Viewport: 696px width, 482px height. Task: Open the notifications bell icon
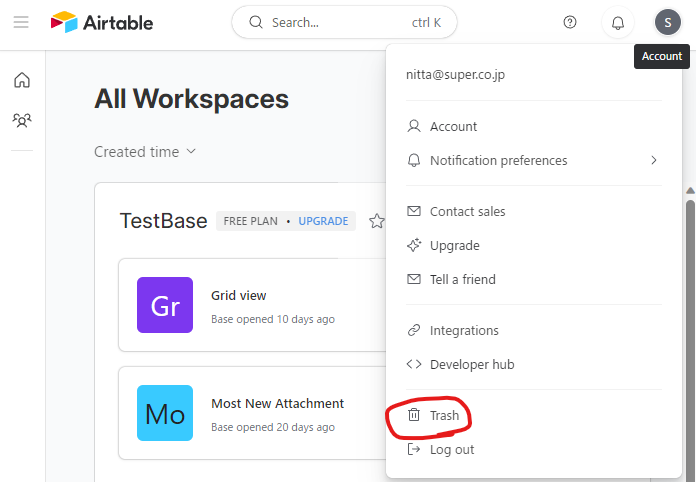tap(617, 22)
